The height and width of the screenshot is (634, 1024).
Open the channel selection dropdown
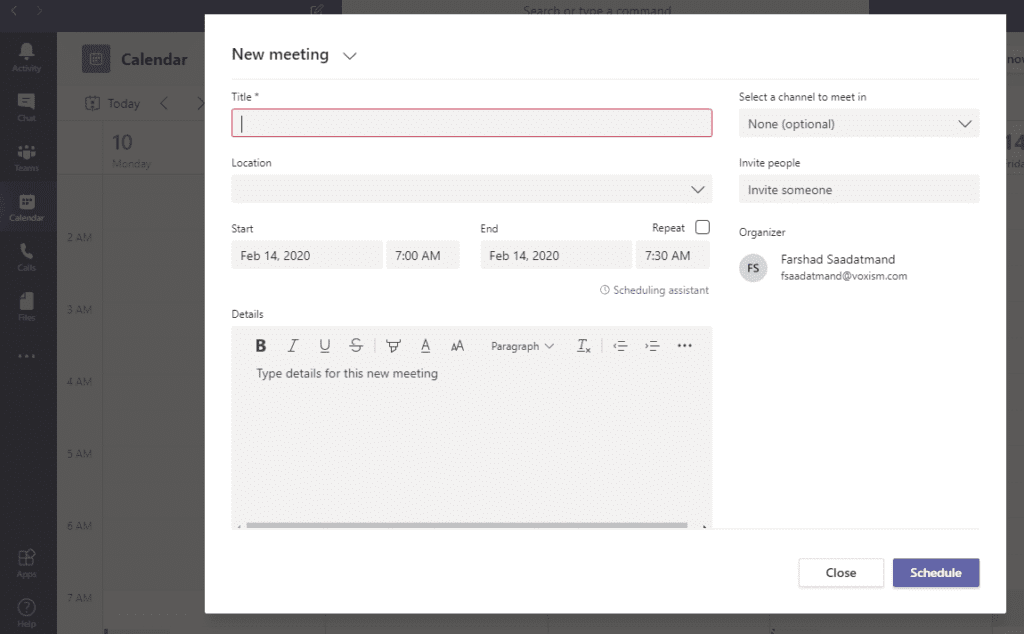[858, 122]
